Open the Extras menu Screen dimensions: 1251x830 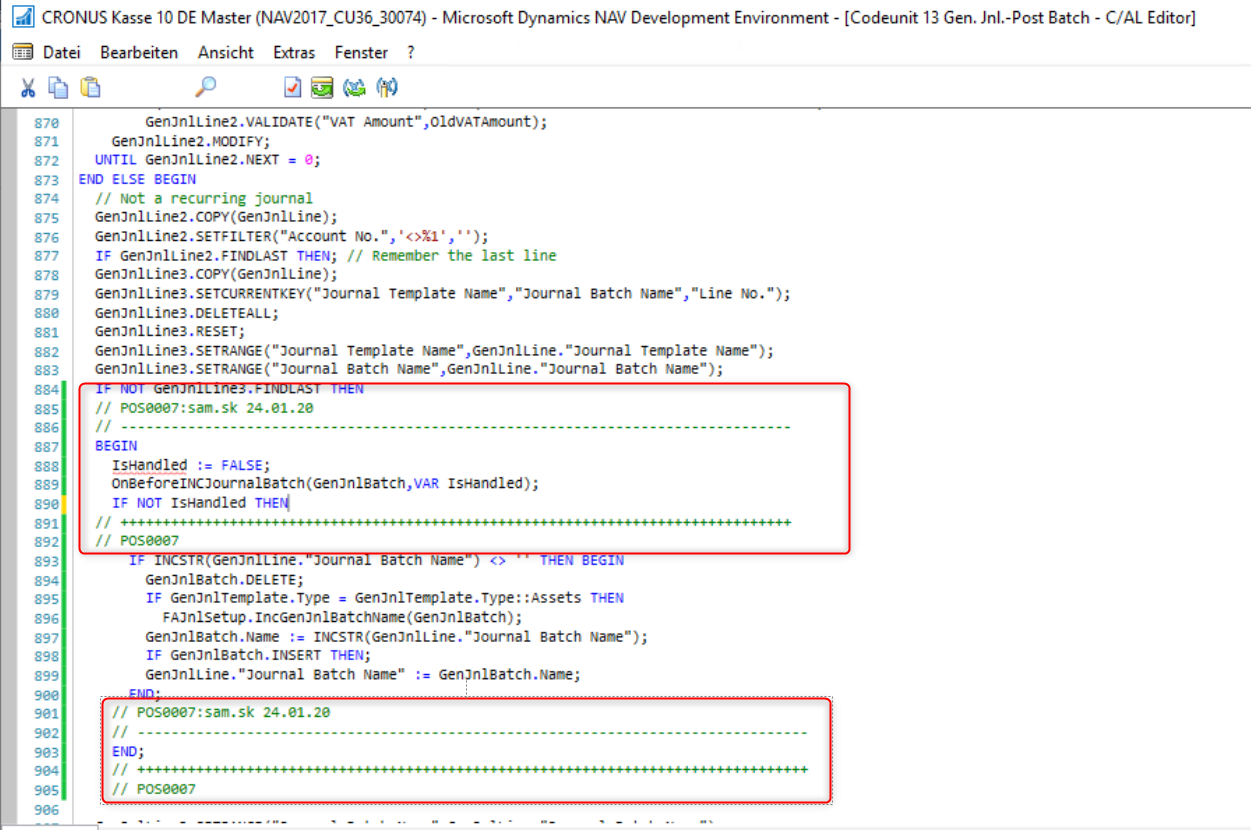point(293,52)
